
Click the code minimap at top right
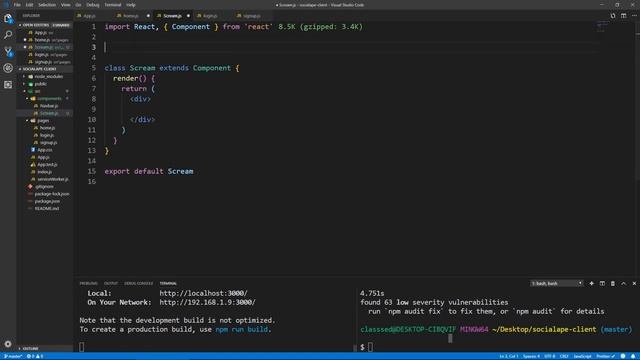(602, 27)
